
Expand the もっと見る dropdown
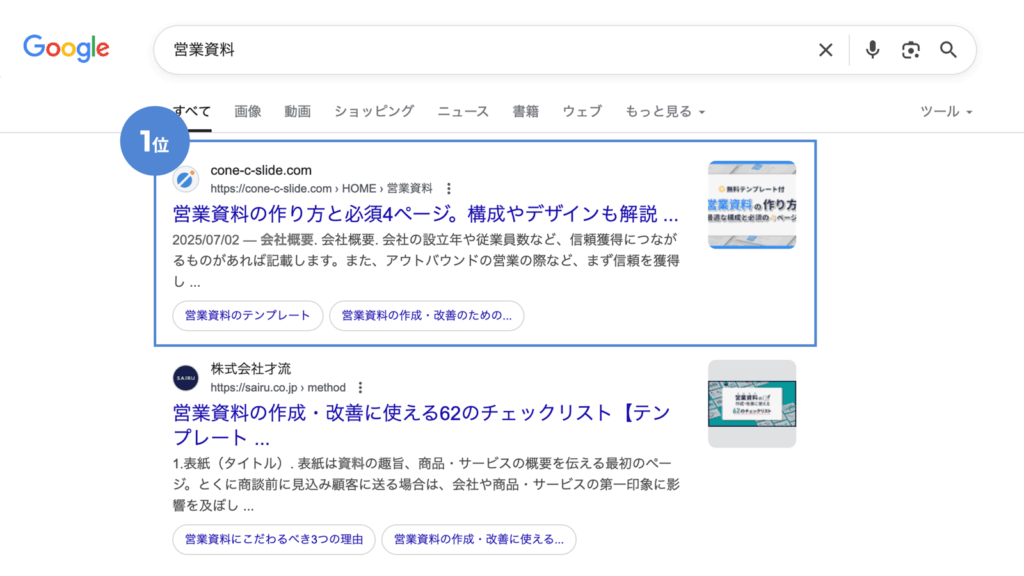[x=665, y=112]
